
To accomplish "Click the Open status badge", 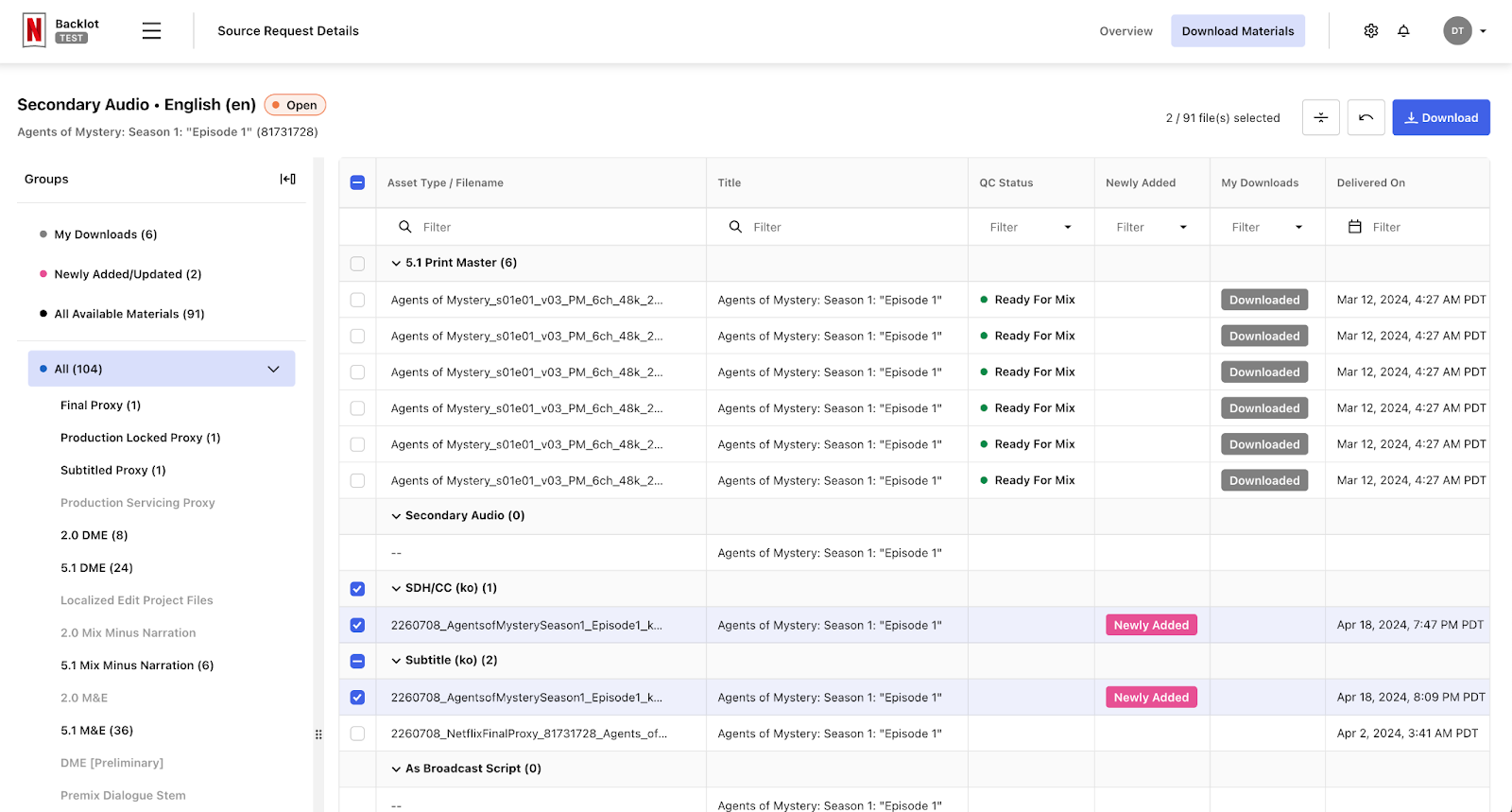I will tap(295, 105).
